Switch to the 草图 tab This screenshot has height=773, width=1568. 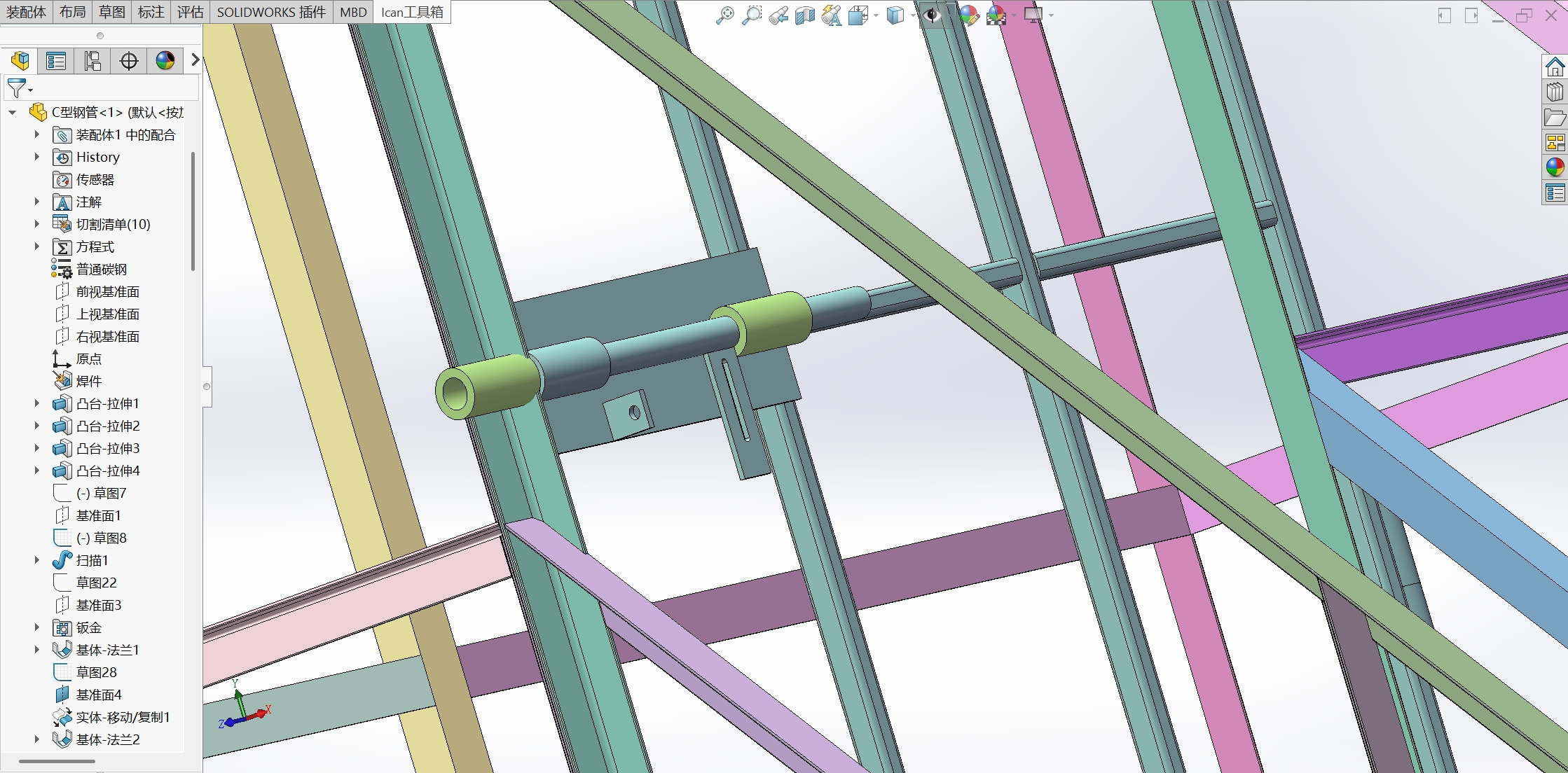[x=111, y=12]
